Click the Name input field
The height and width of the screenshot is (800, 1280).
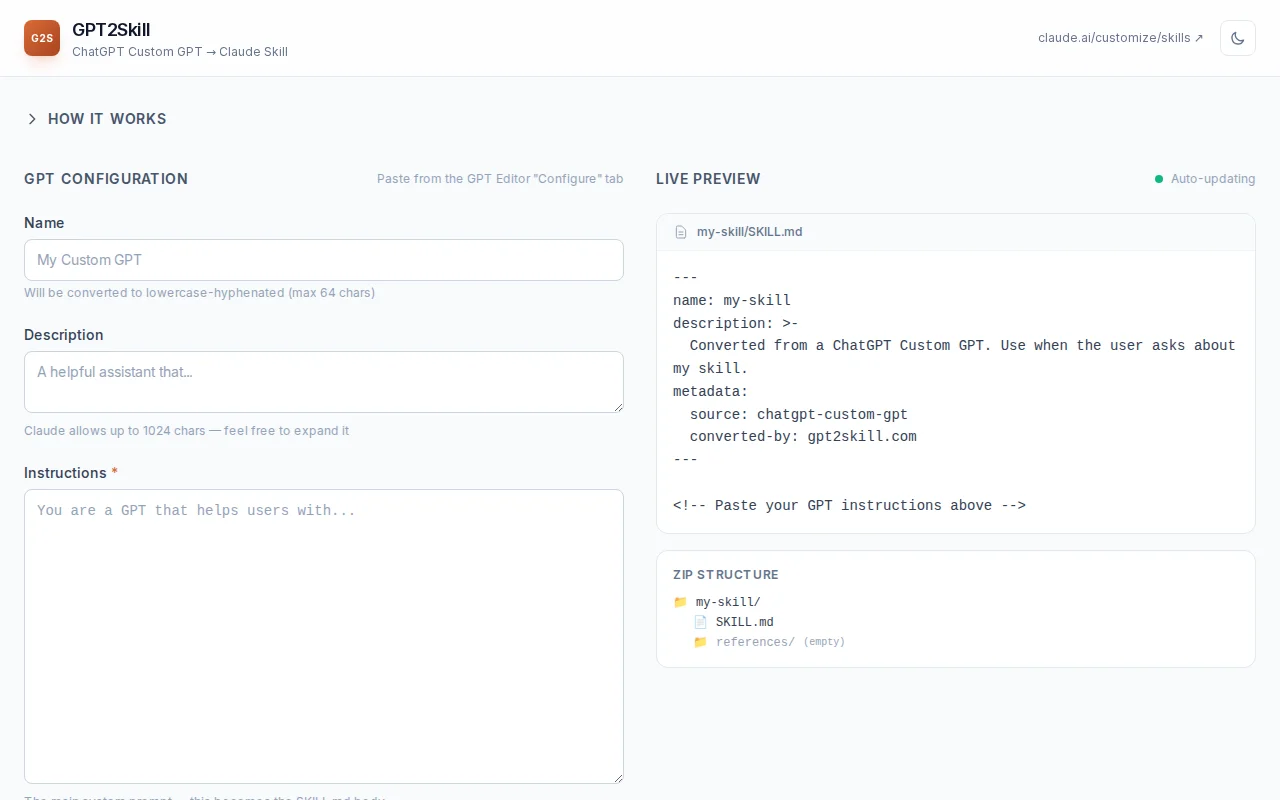324,260
